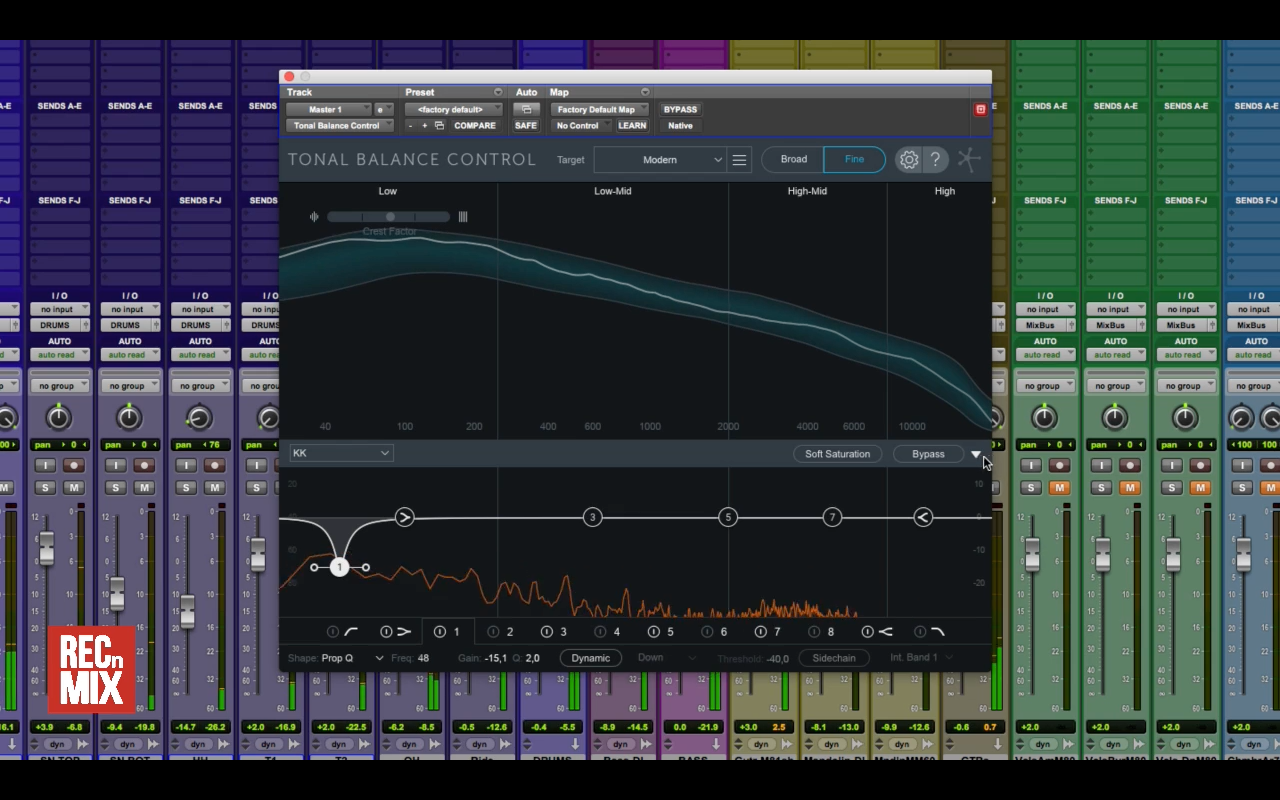Viewport: 1280px width, 800px height.
Task: Open the Target curve dropdown showing Modern
Action: click(659, 160)
